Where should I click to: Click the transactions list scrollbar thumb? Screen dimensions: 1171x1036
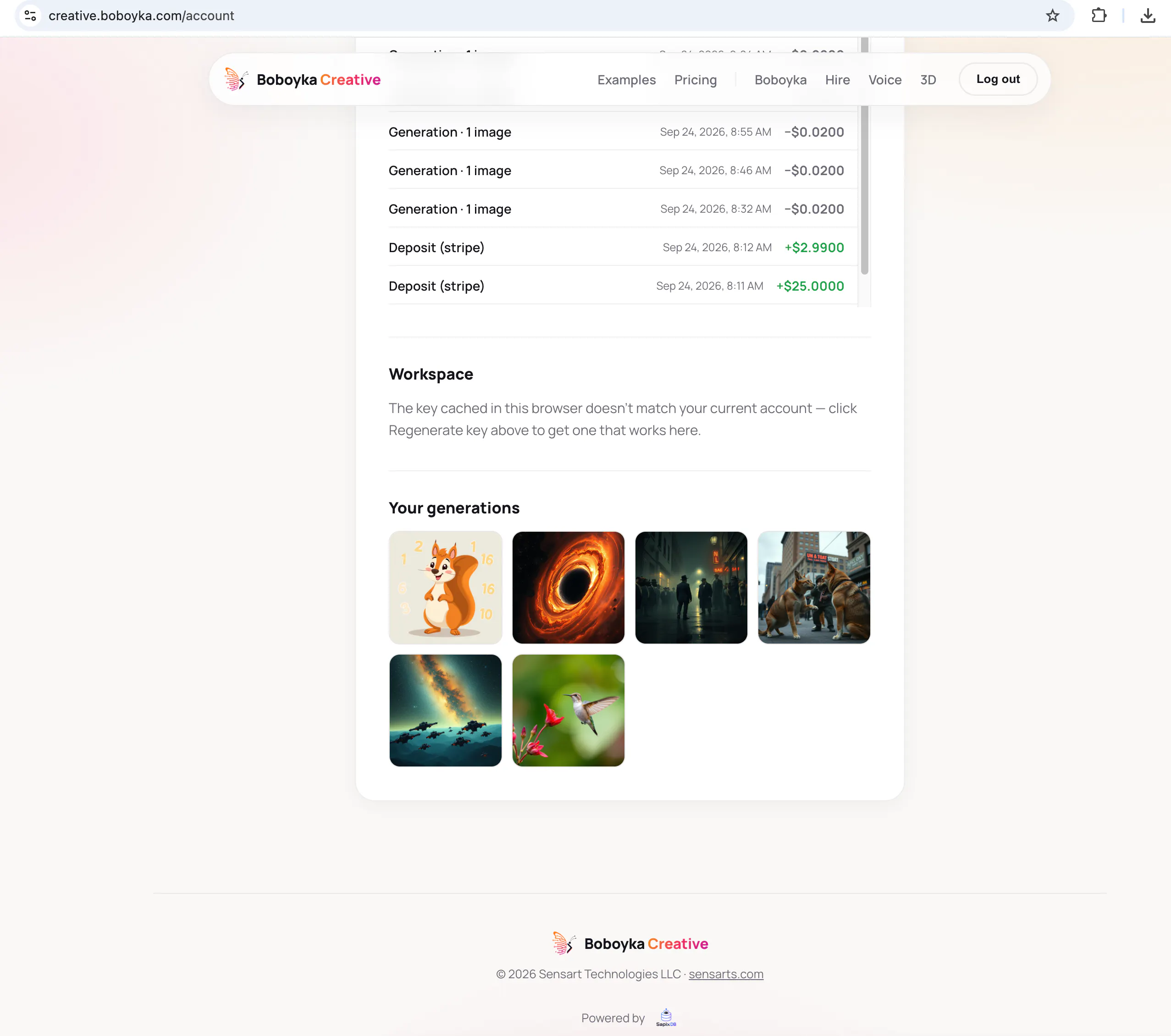coord(865,156)
